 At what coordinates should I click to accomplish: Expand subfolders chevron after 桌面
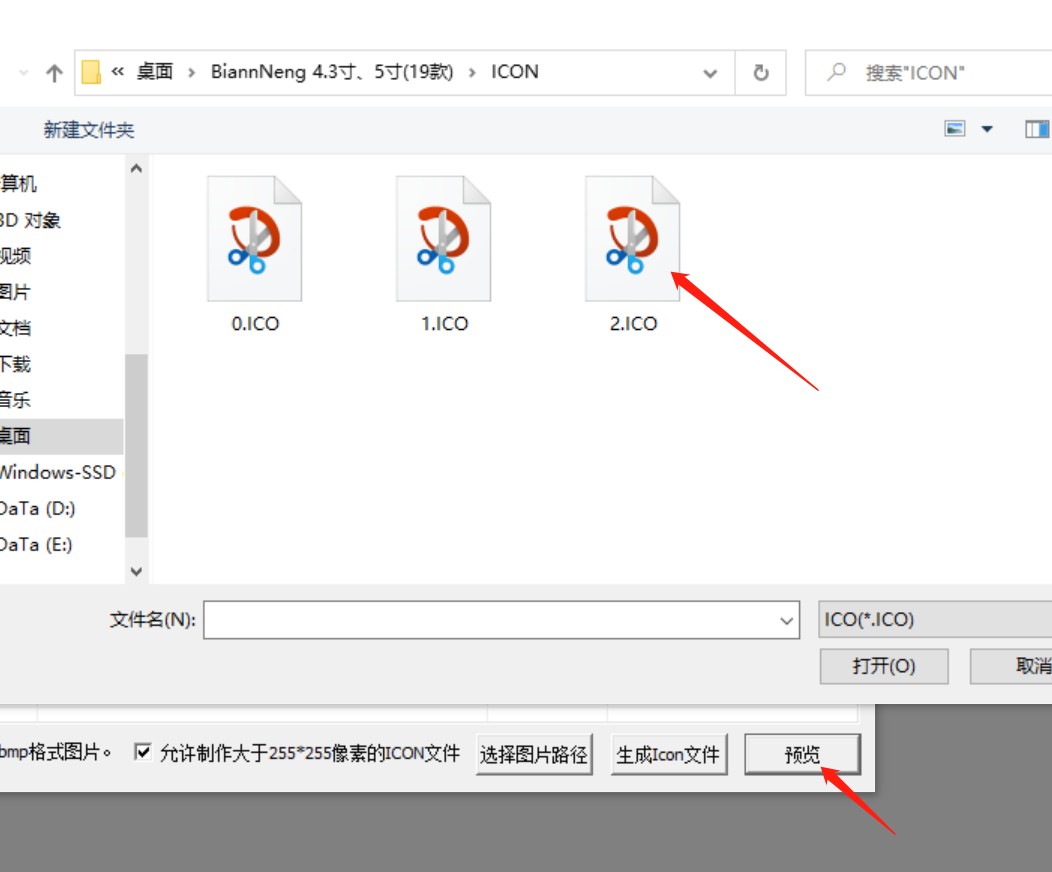click(x=192, y=72)
